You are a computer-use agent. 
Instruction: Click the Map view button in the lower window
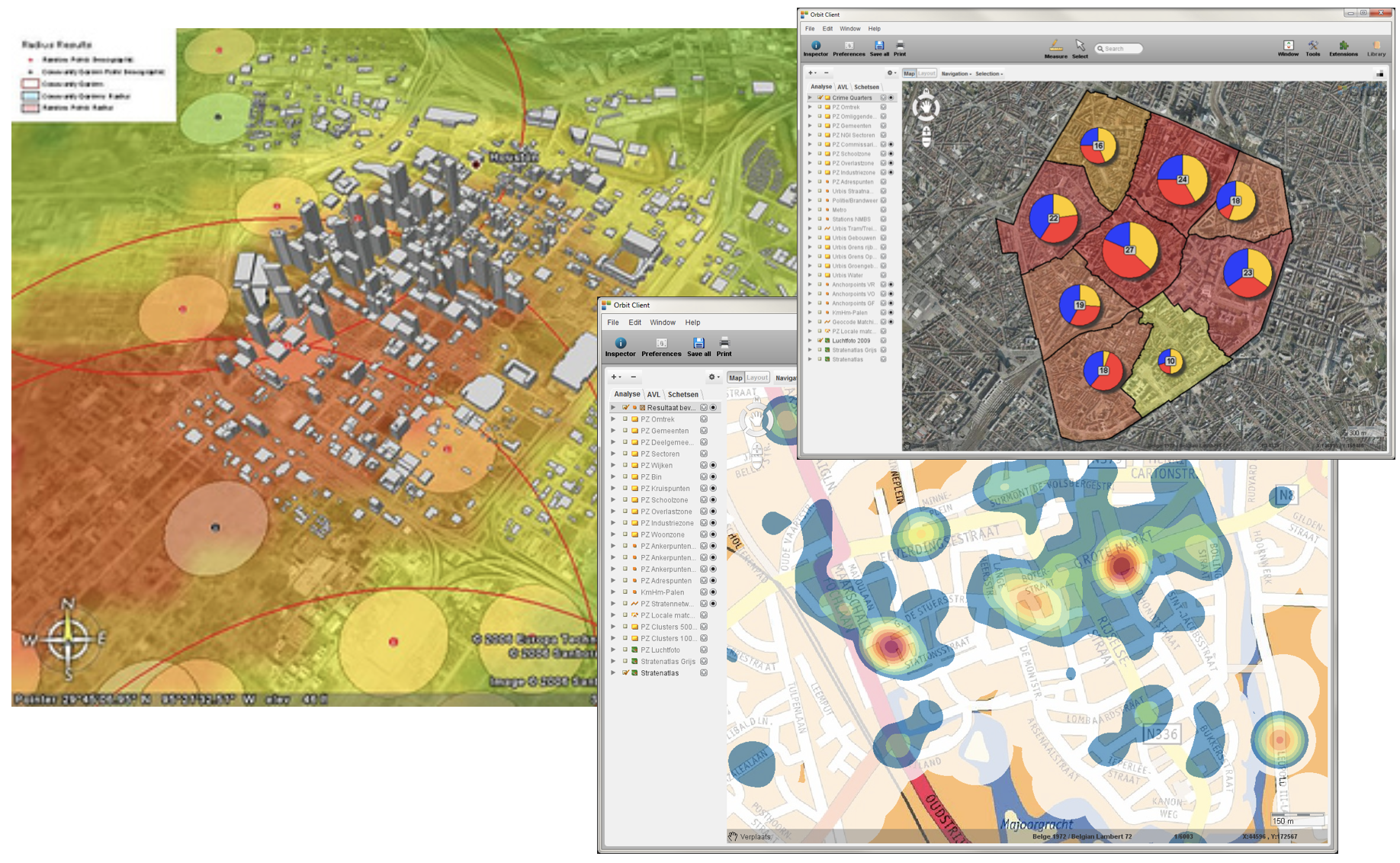[735, 378]
